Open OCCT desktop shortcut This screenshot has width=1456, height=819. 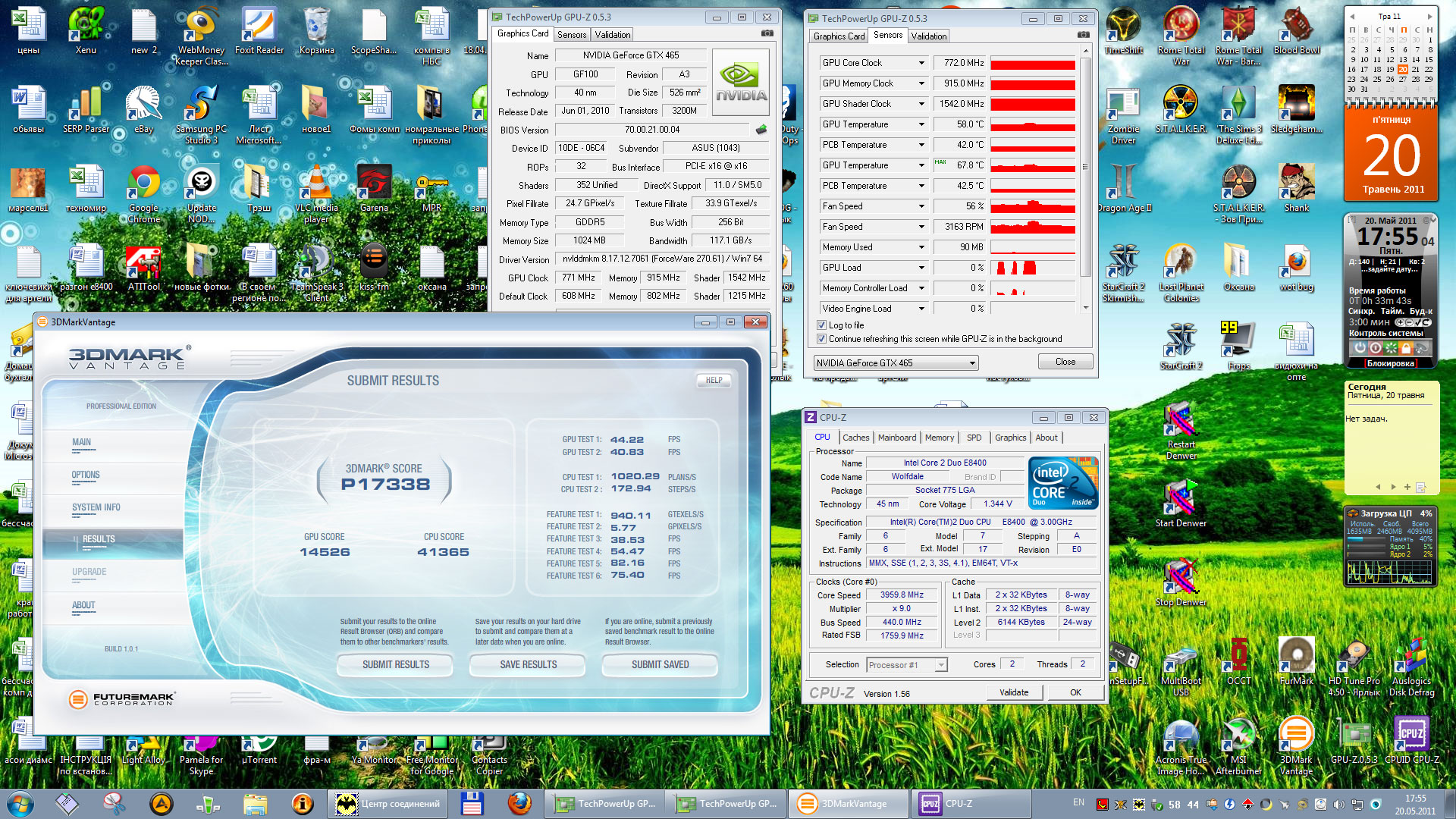click(1239, 661)
